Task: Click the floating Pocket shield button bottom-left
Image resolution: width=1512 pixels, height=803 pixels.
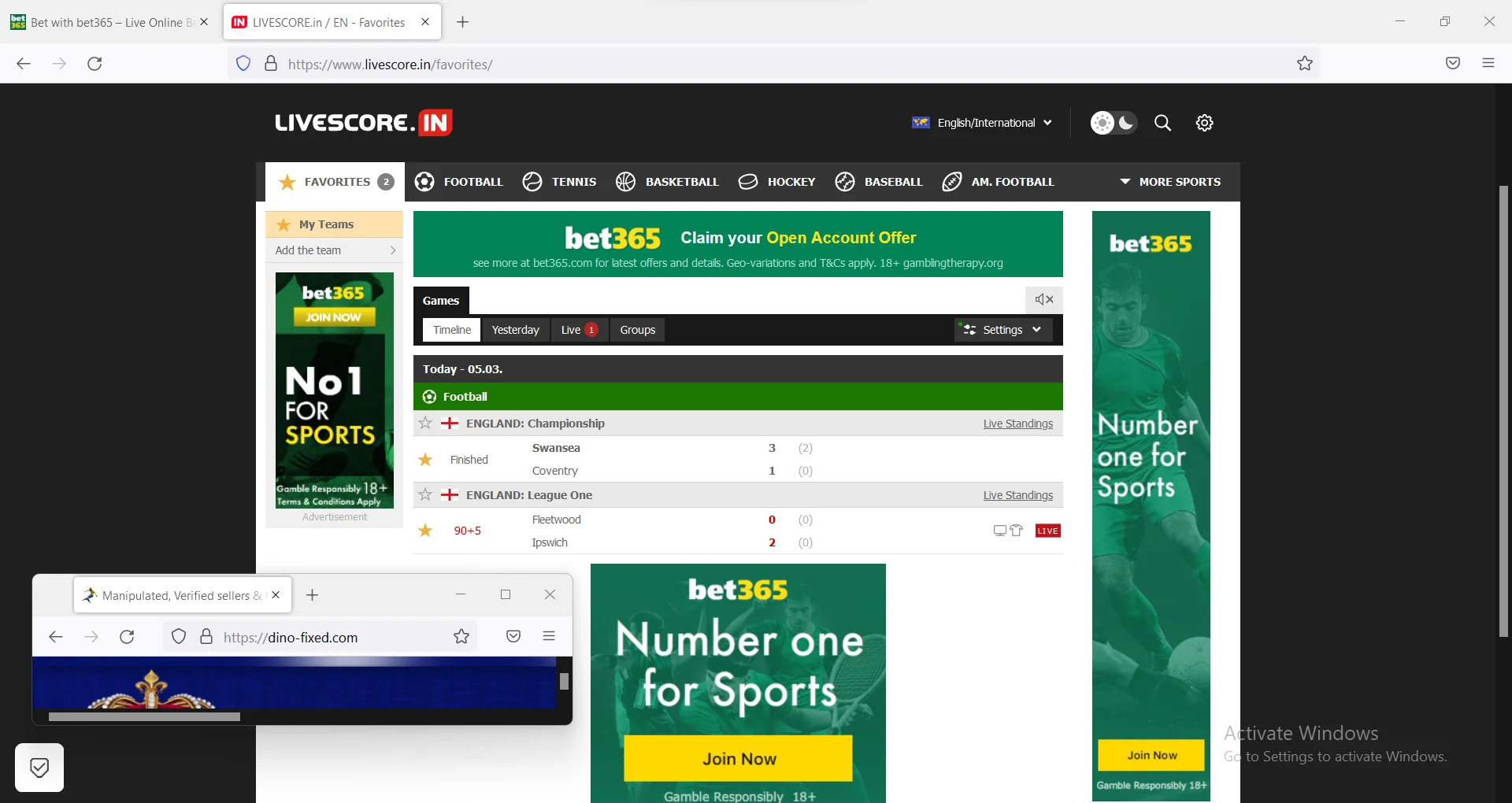Action: 39,768
